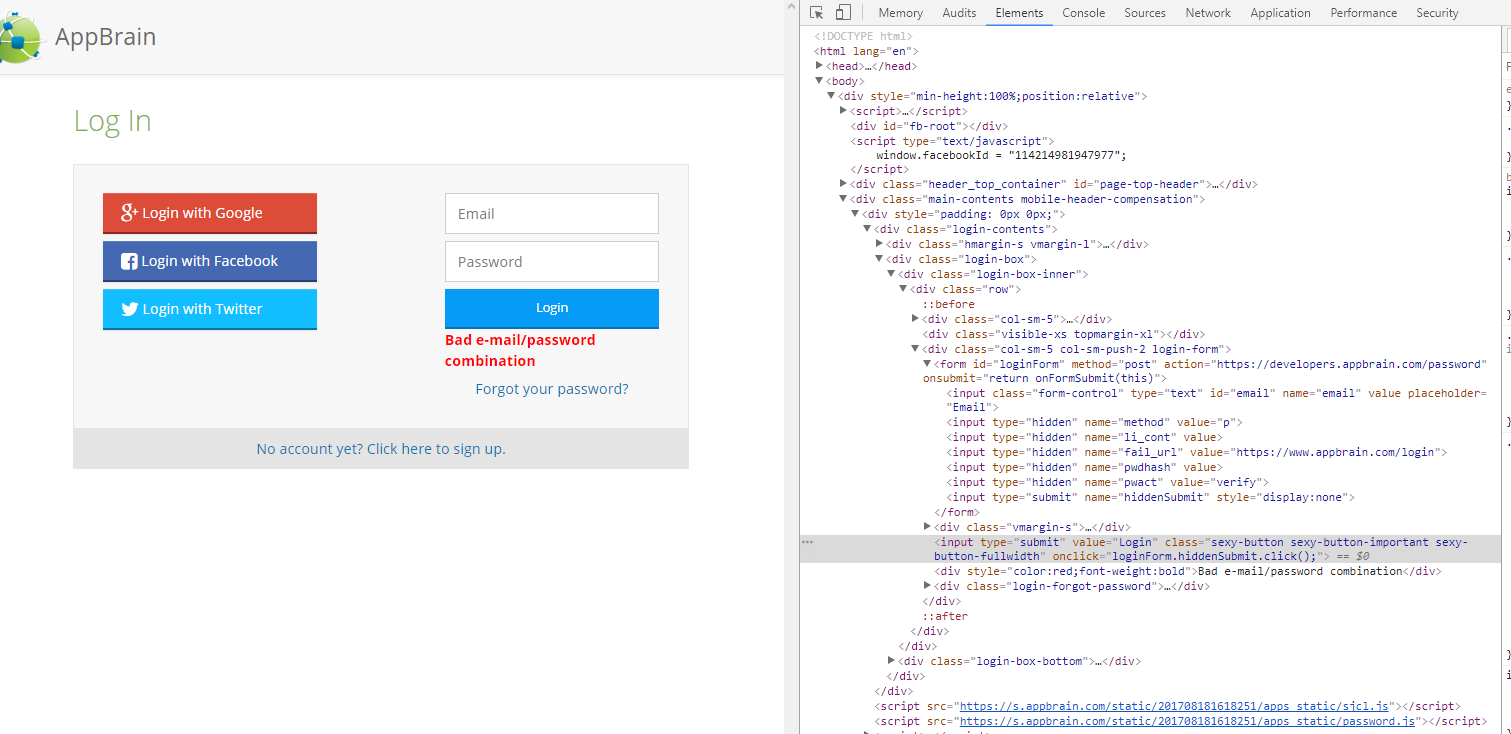1511x734 pixels.
Task: Click the red 'Bad e-mail/password combination' message
Action: pos(520,350)
